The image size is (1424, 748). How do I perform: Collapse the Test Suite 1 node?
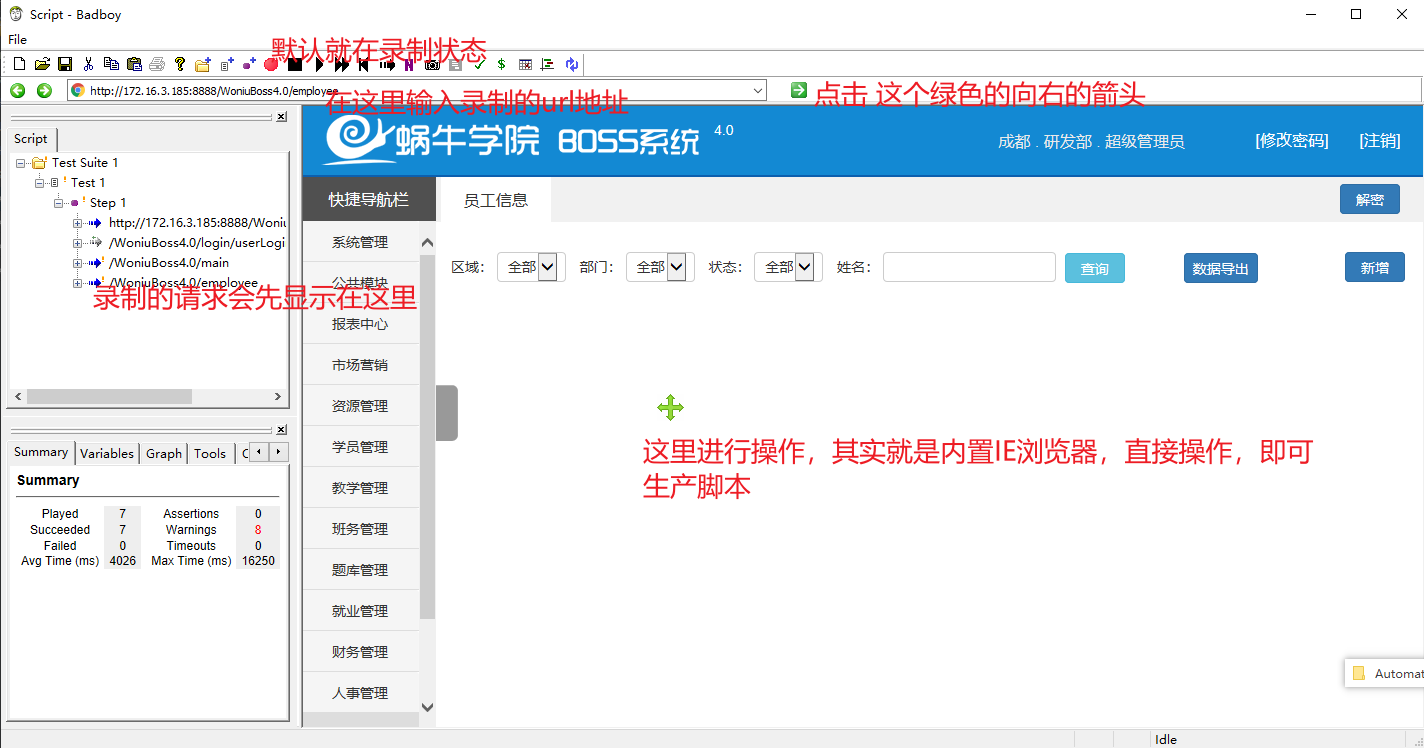[x=21, y=163]
